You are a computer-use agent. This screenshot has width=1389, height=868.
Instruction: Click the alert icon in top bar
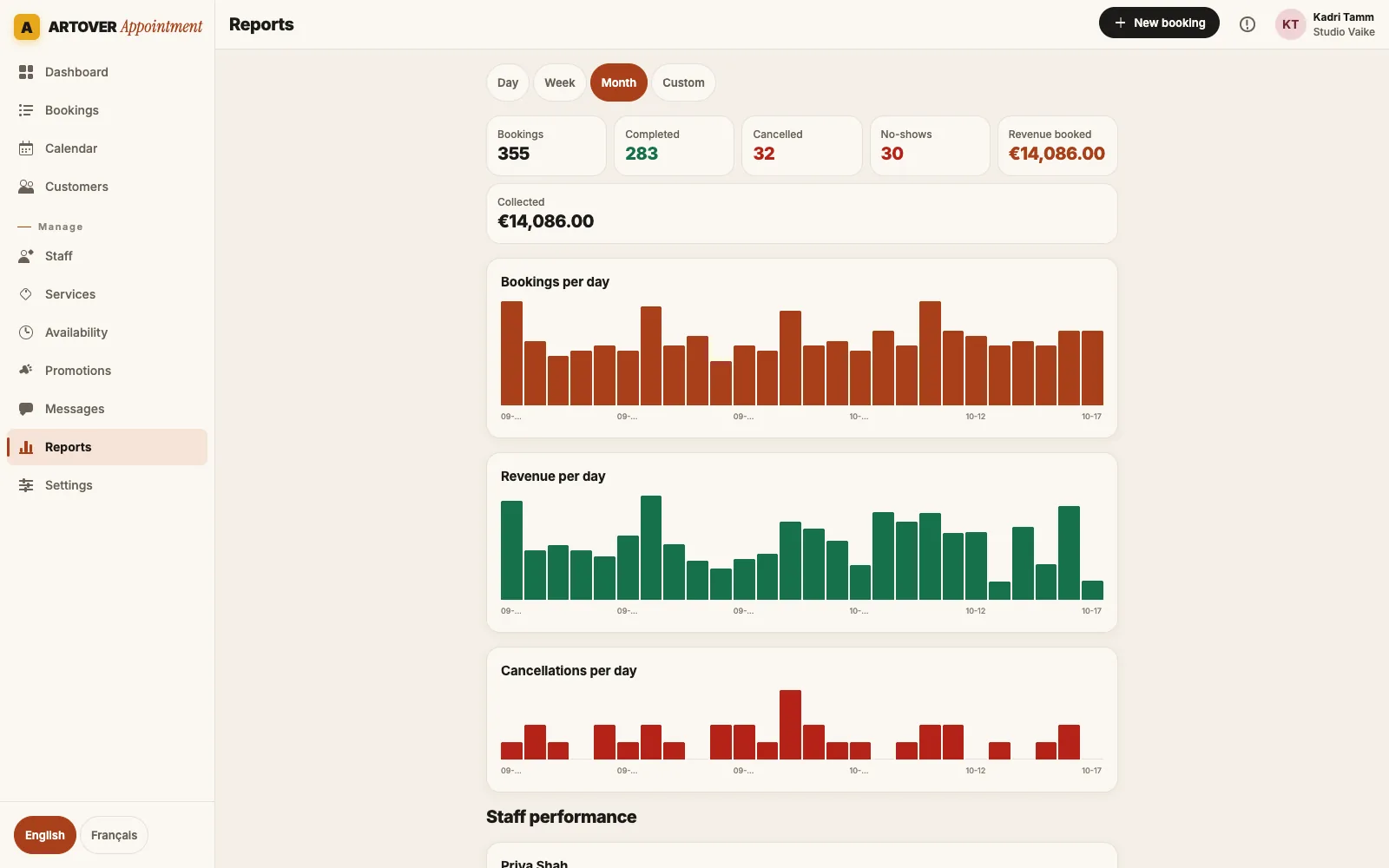coord(1247,24)
